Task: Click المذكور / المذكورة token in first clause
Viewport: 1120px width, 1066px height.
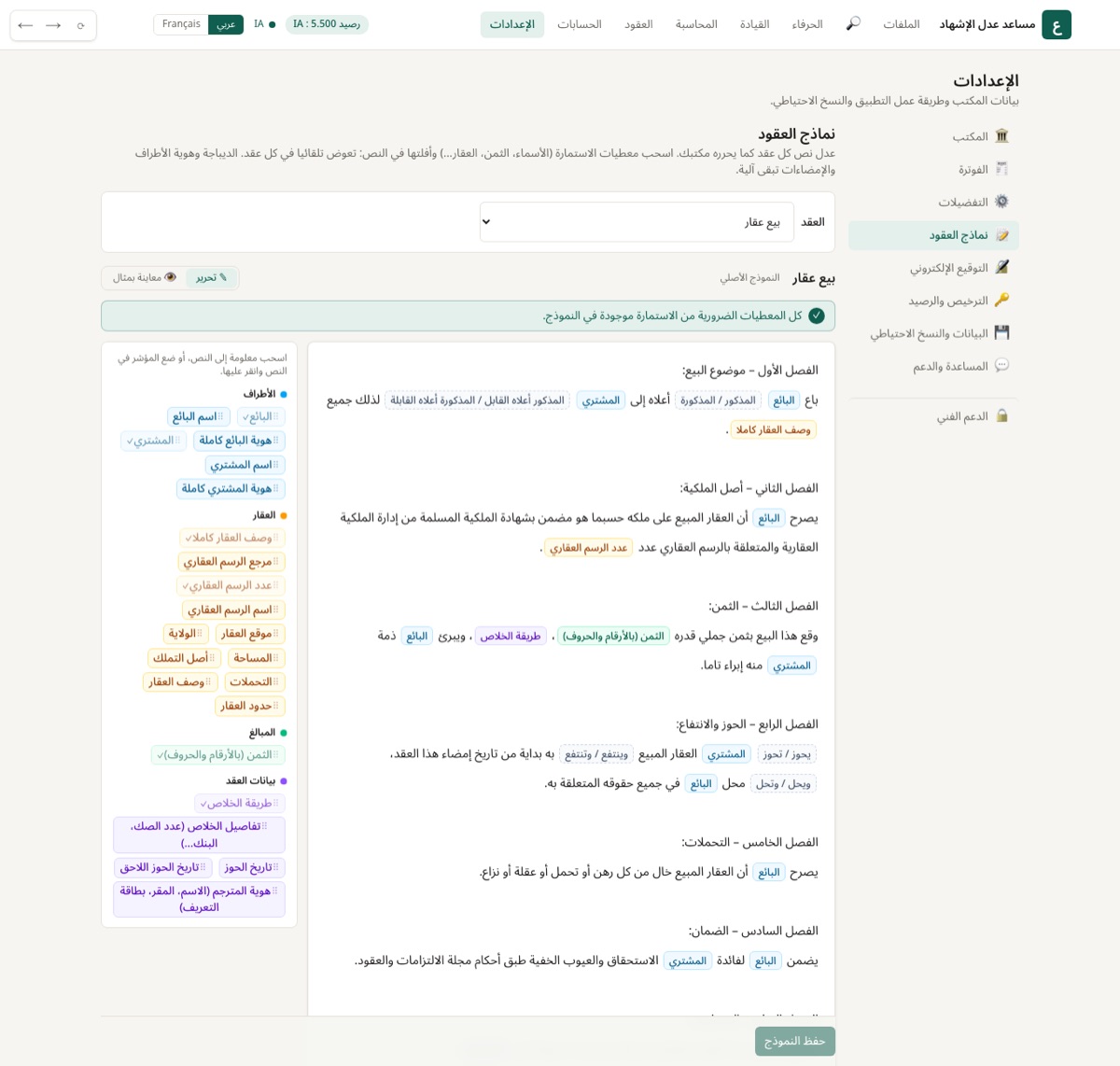Action: point(718,400)
